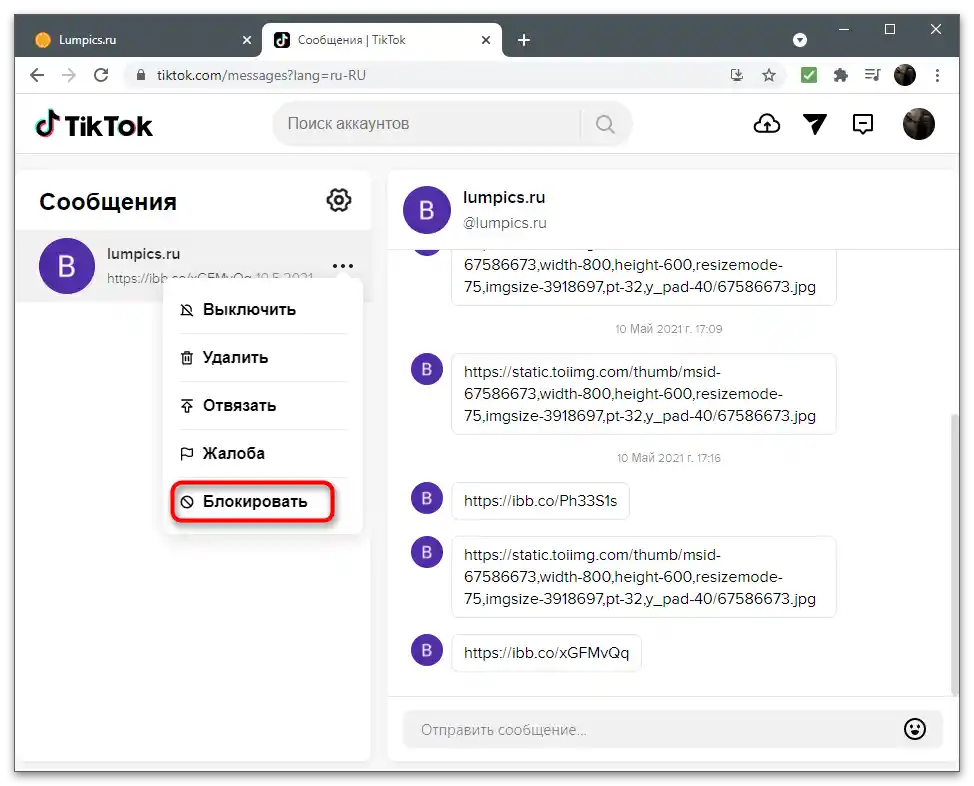Click the install app icon in address bar
The image size is (974, 786).
coord(737,75)
